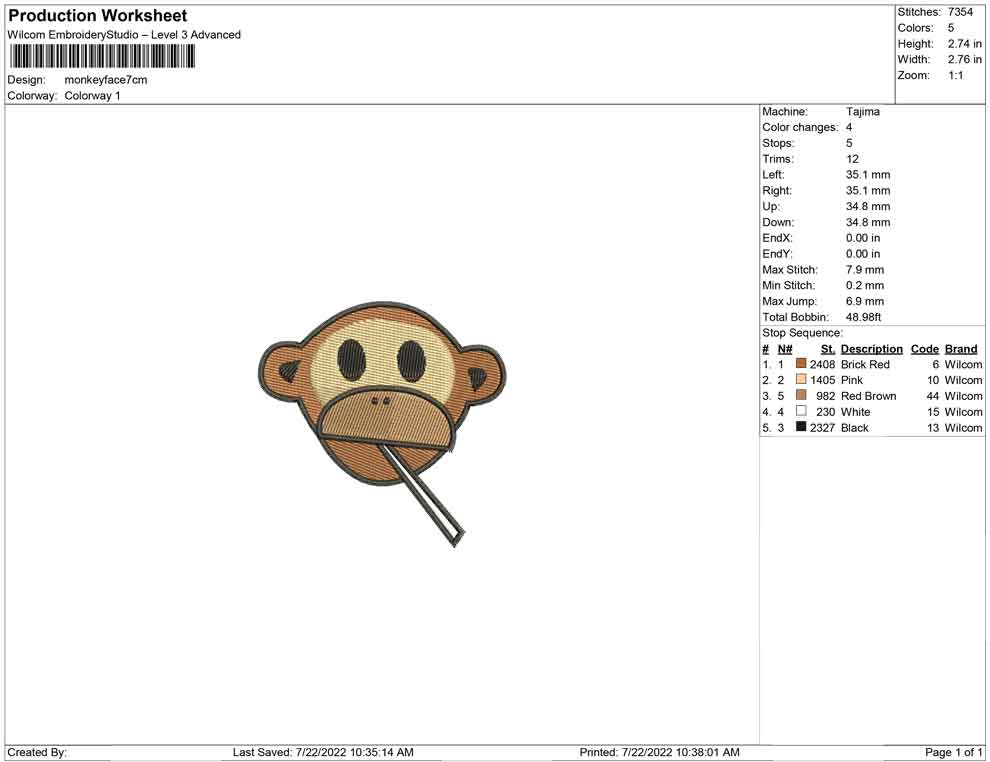Click the Tajima machine value
Image resolution: width=990 pixels, height=762 pixels.
tap(862, 112)
